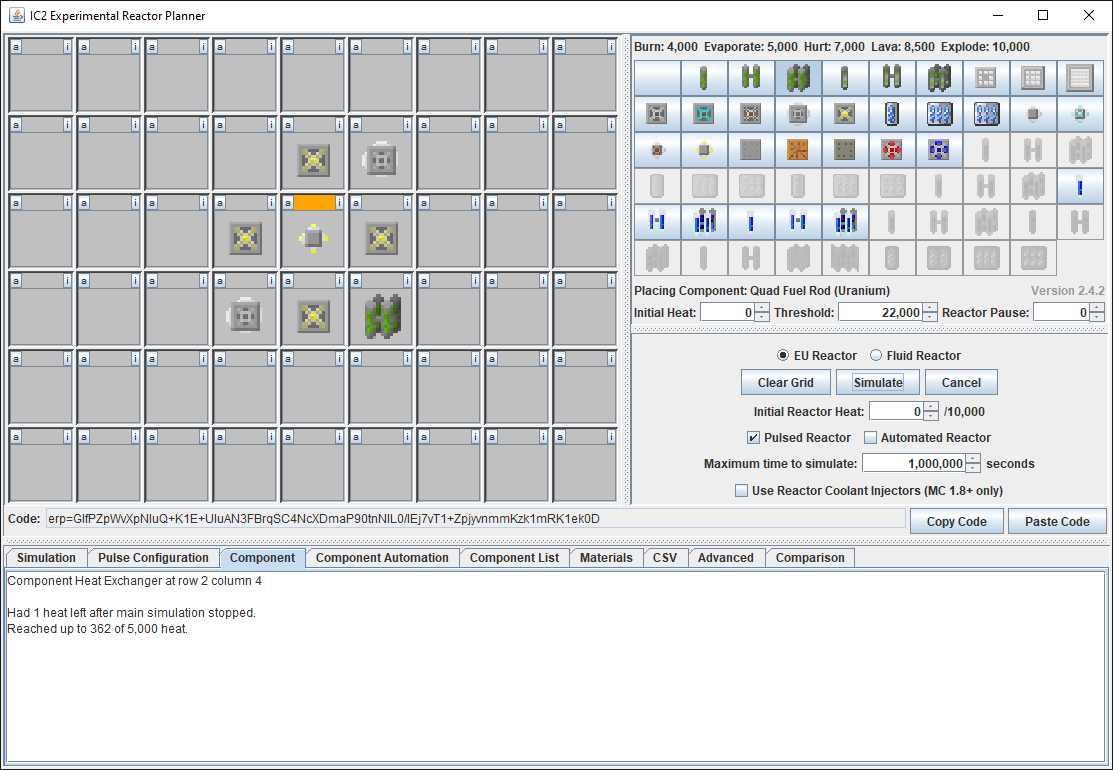1113x770 pixels.
Task: Open the Materials tab
Action: pos(606,558)
